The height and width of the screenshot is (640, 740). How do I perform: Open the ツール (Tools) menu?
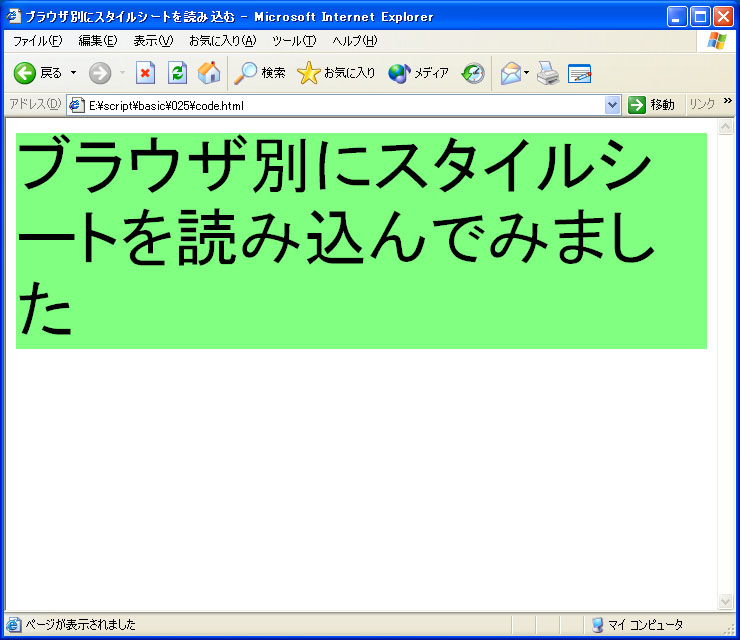tap(294, 41)
